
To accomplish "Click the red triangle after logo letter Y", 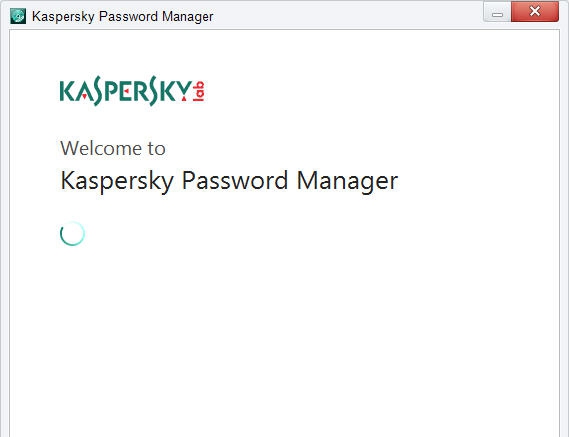I will [184, 98].
